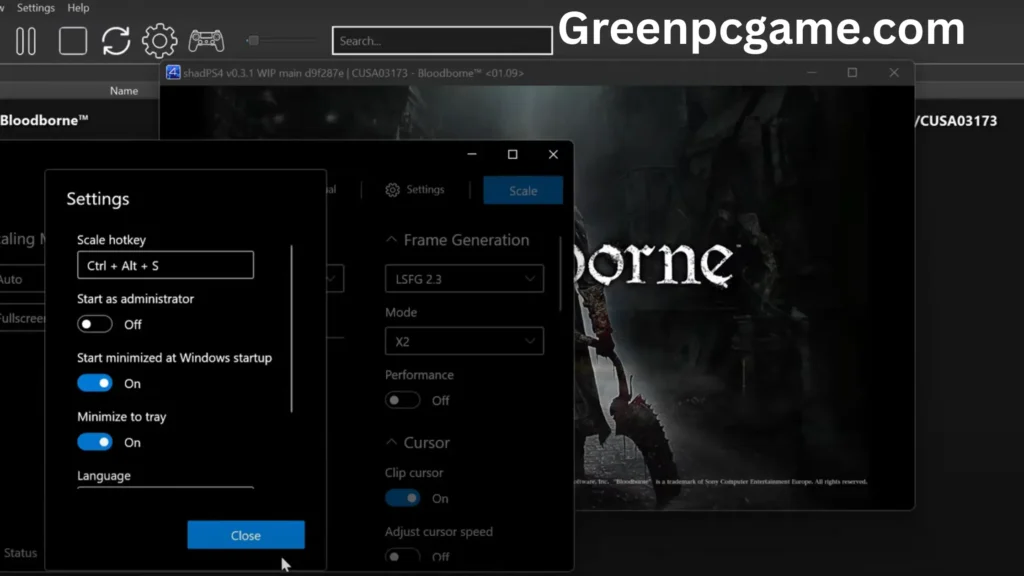1024x576 pixels.
Task: Adjust the icon size slider in toolbar
Action: [x=253, y=40]
